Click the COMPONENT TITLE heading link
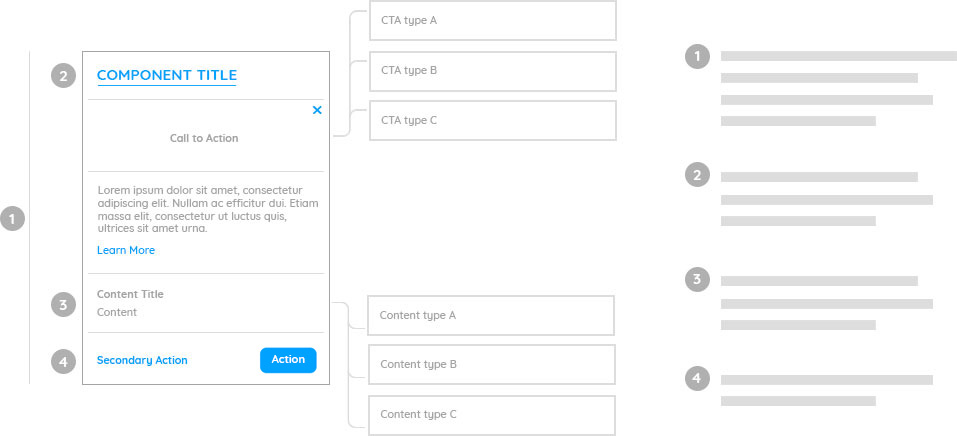The image size is (957, 436). [167, 76]
